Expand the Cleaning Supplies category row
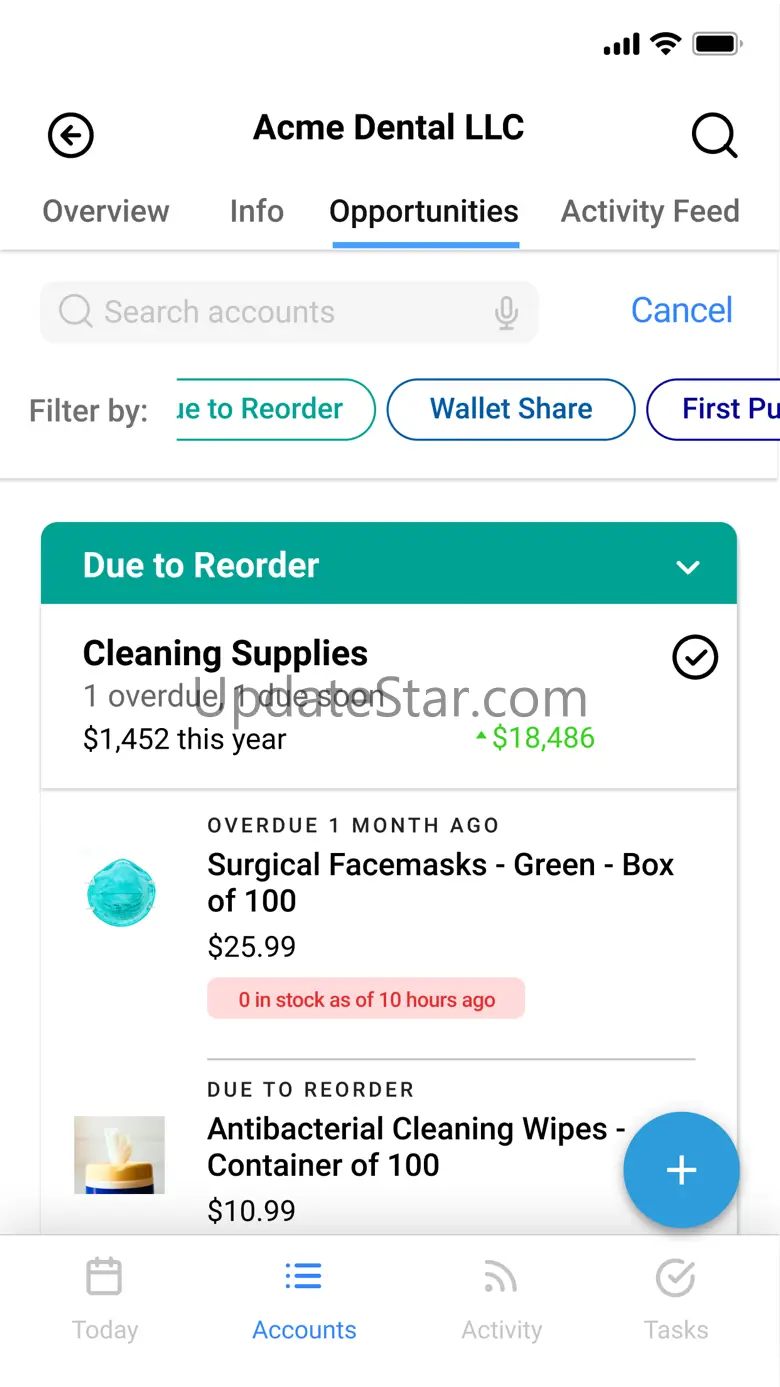The width and height of the screenshot is (780, 1387). click(x=340, y=695)
